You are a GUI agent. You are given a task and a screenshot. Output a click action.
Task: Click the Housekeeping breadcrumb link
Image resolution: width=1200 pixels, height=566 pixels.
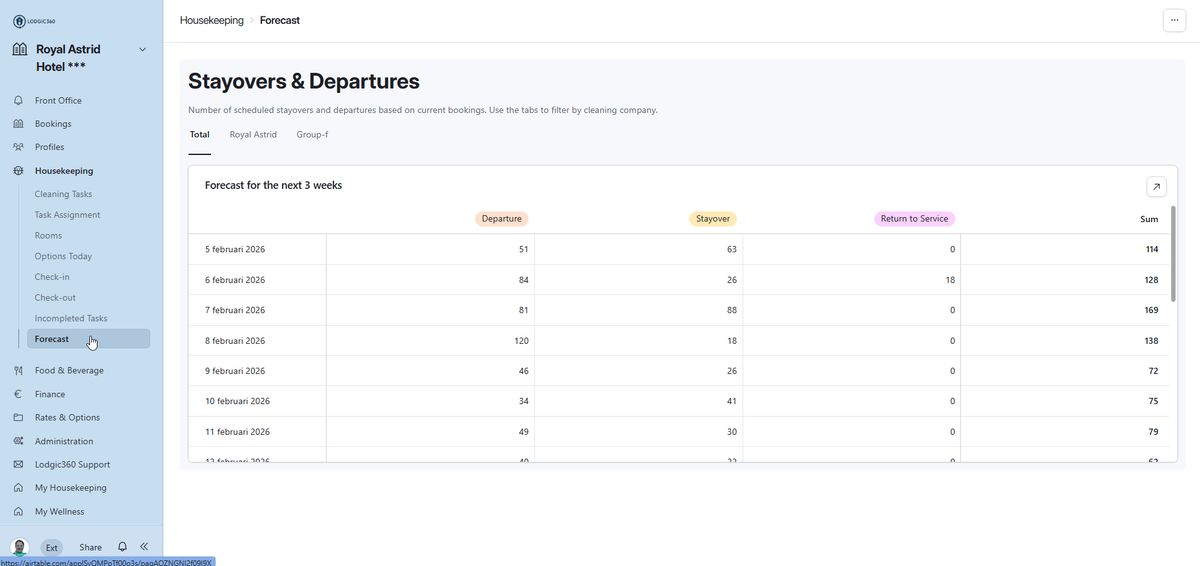(212, 20)
